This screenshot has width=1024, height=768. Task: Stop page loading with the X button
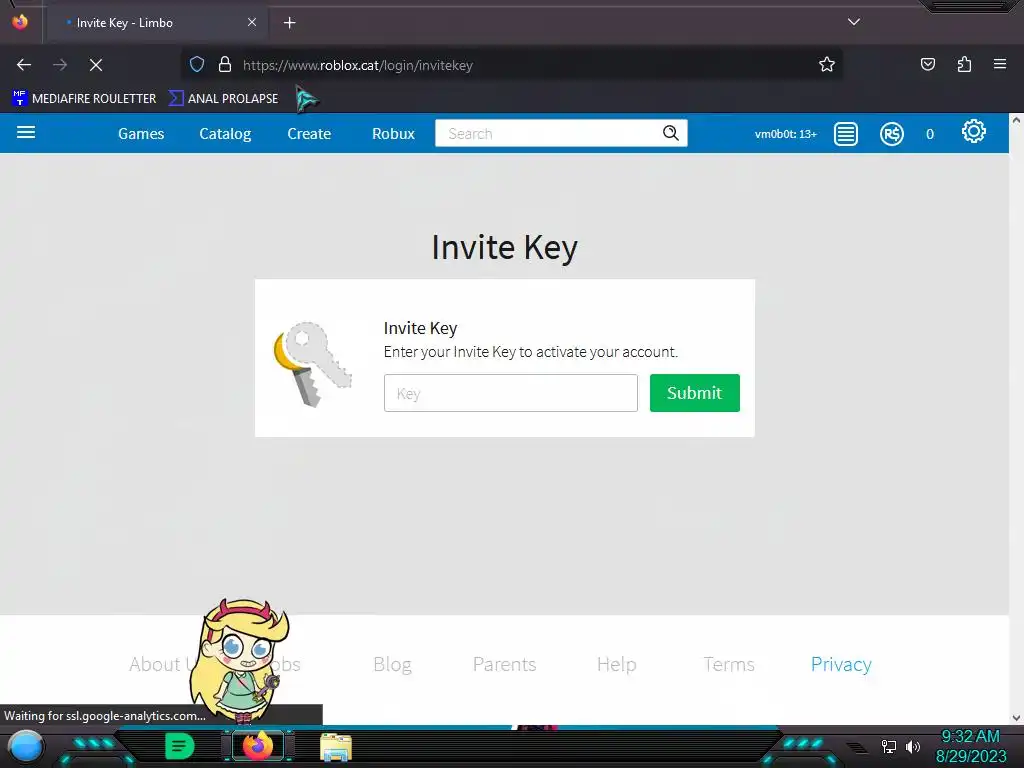click(x=96, y=65)
